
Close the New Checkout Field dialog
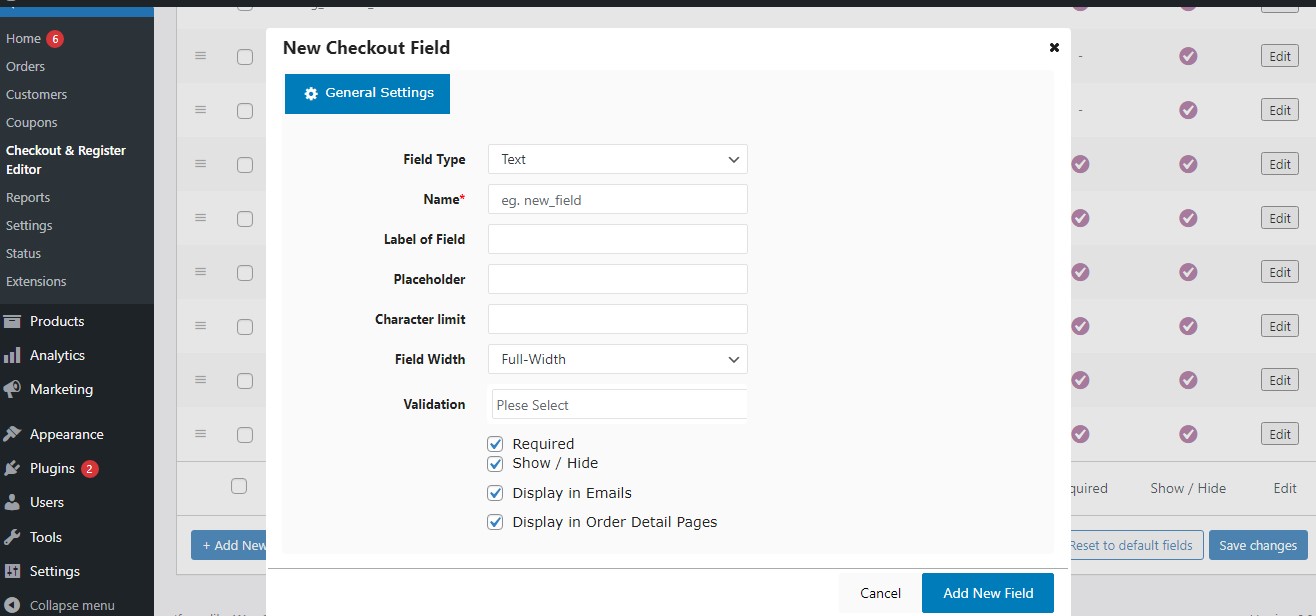tap(1054, 47)
